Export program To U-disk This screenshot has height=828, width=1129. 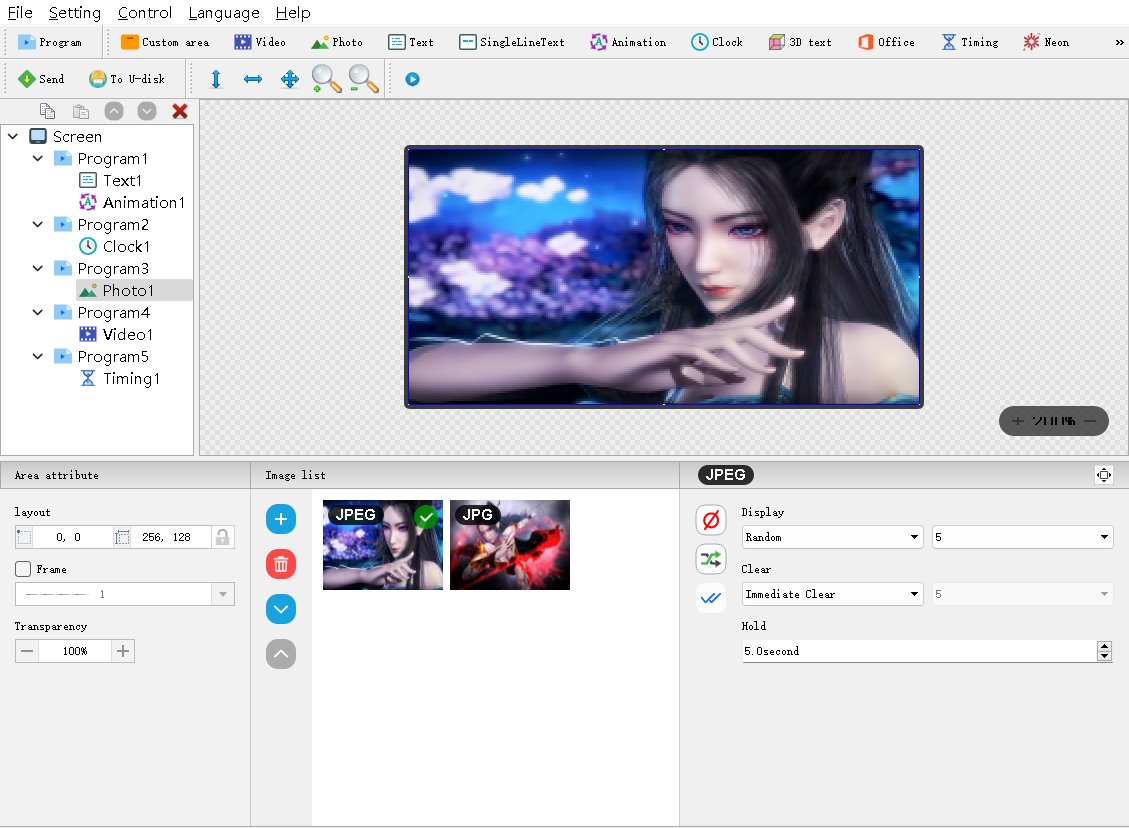[127, 79]
